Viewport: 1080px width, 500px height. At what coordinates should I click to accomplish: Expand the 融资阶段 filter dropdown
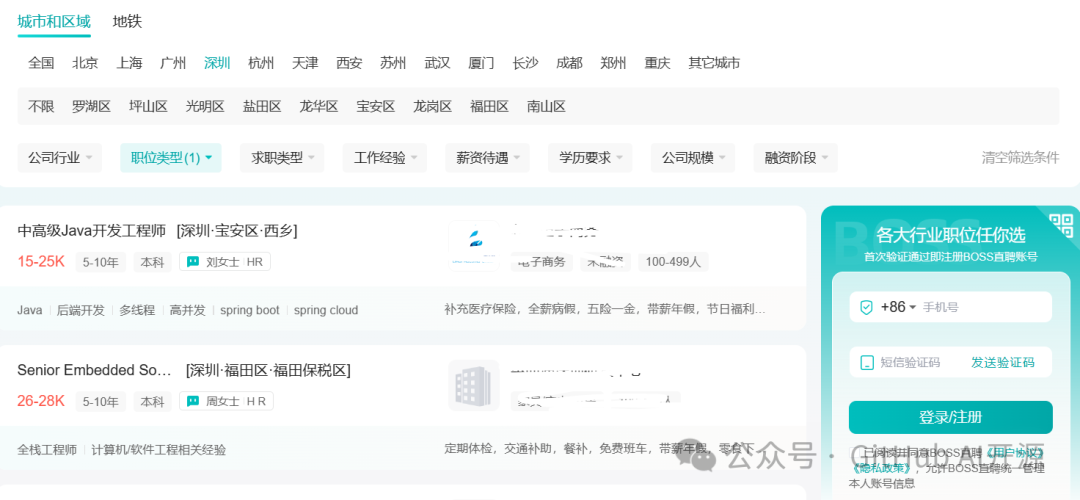click(796, 158)
